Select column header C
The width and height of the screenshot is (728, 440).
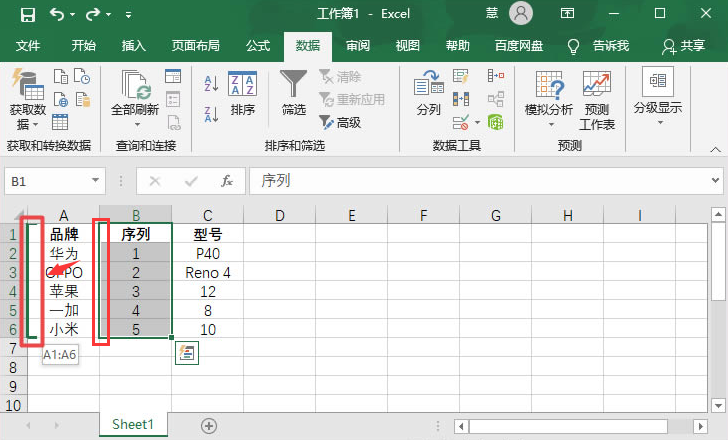click(x=208, y=215)
